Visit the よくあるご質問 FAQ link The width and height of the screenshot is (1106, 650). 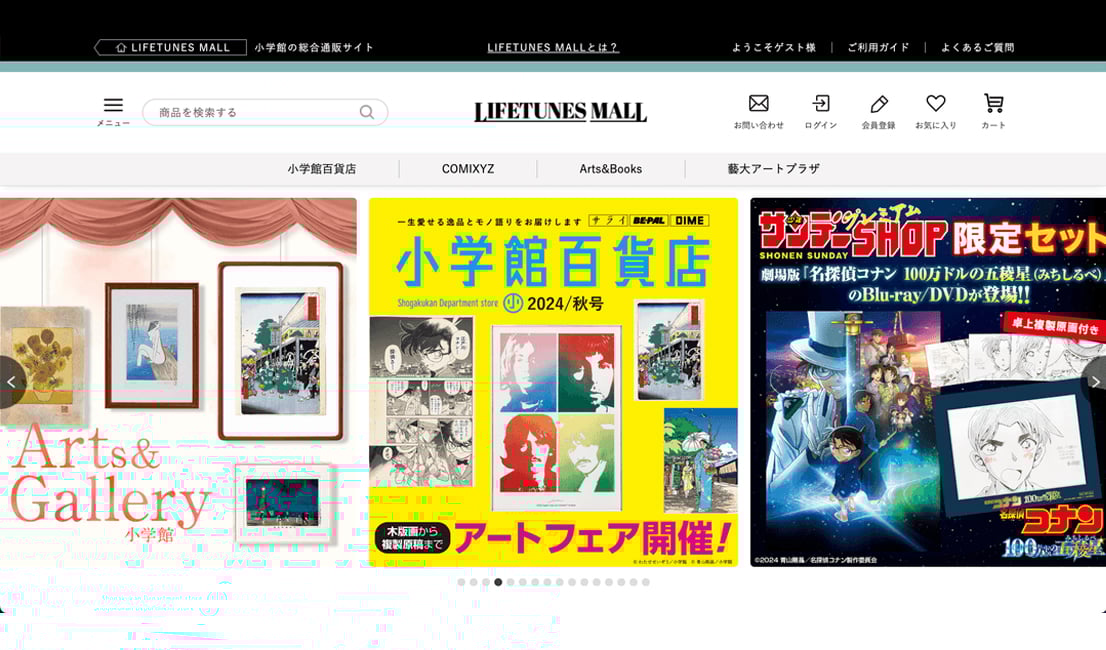[977, 47]
